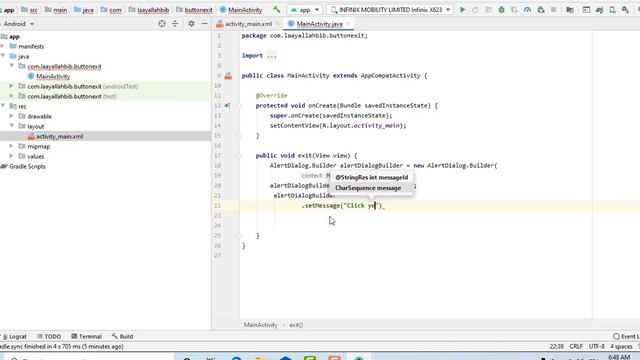Screen dimensions: 640x360
Task: Expand the collapsed import statement
Action: pos(271,56)
